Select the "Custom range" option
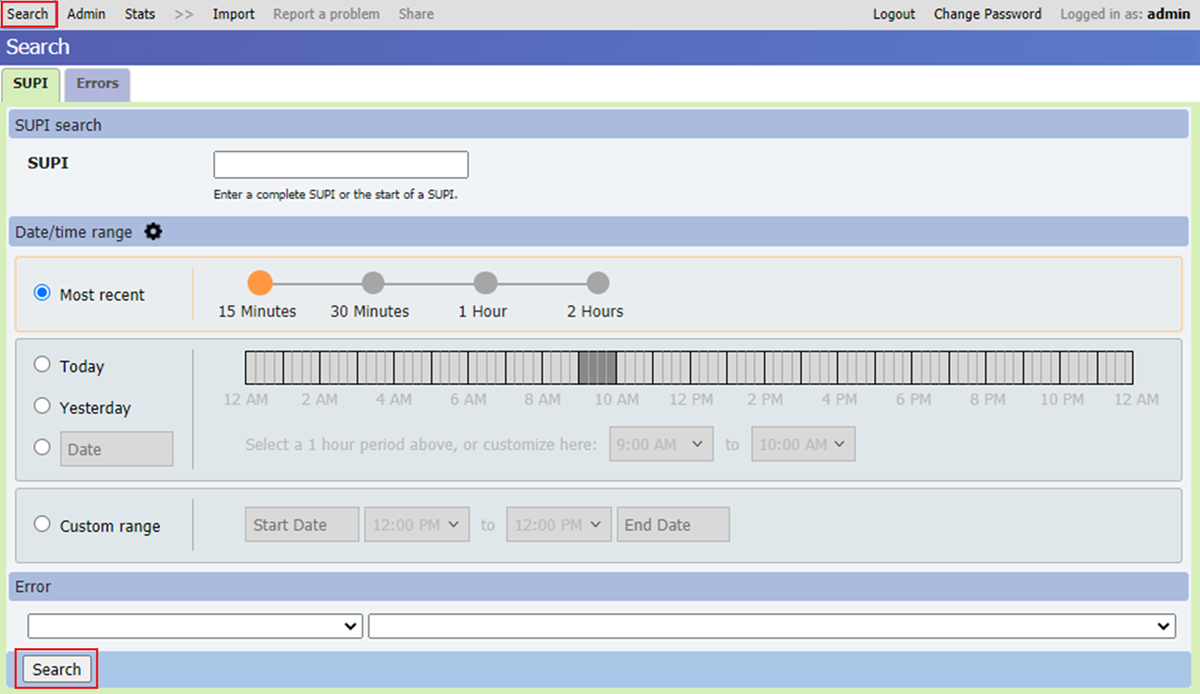Screen dimensions: 1200x694 pos(42,524)
